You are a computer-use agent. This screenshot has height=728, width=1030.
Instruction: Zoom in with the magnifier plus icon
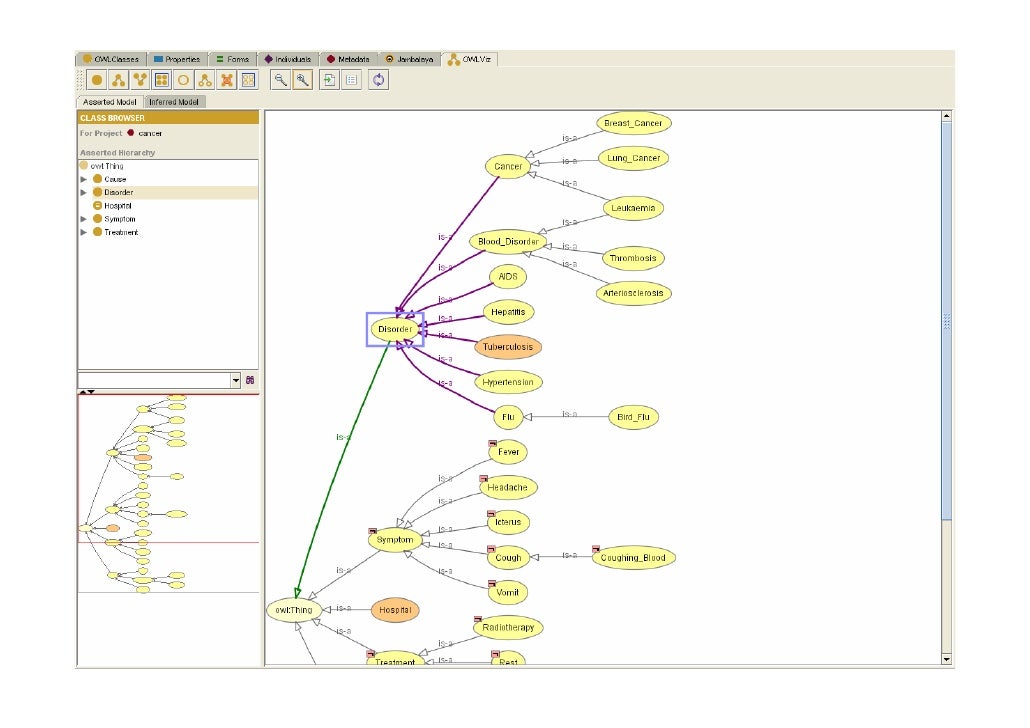[x=302, y=80]
